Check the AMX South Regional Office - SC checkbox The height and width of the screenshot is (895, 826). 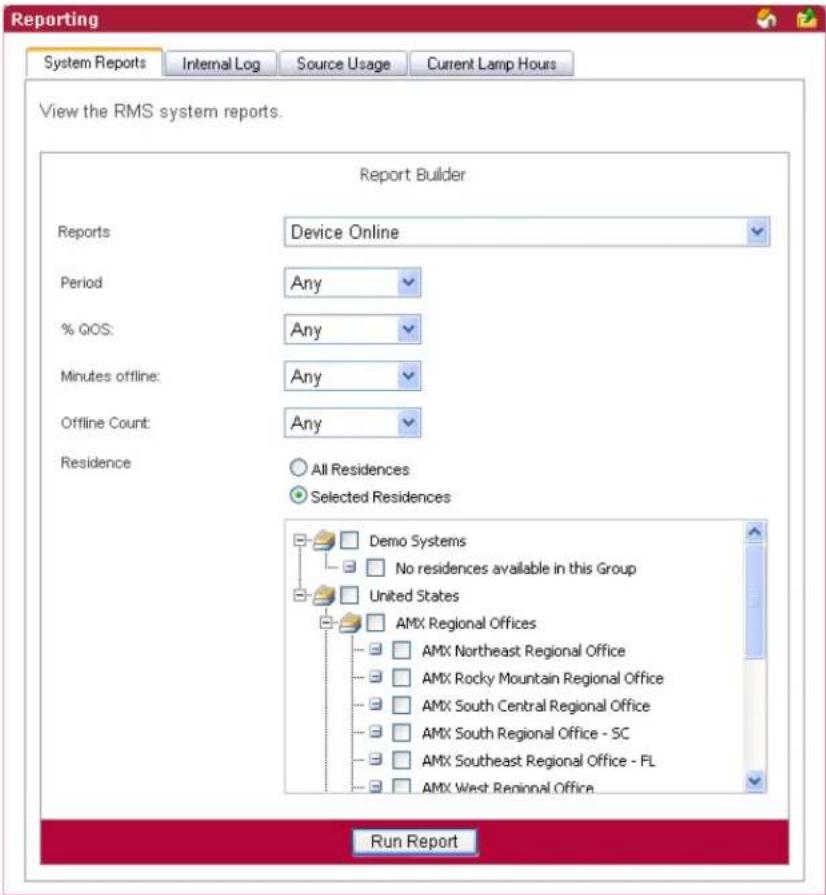coord(402,732)
